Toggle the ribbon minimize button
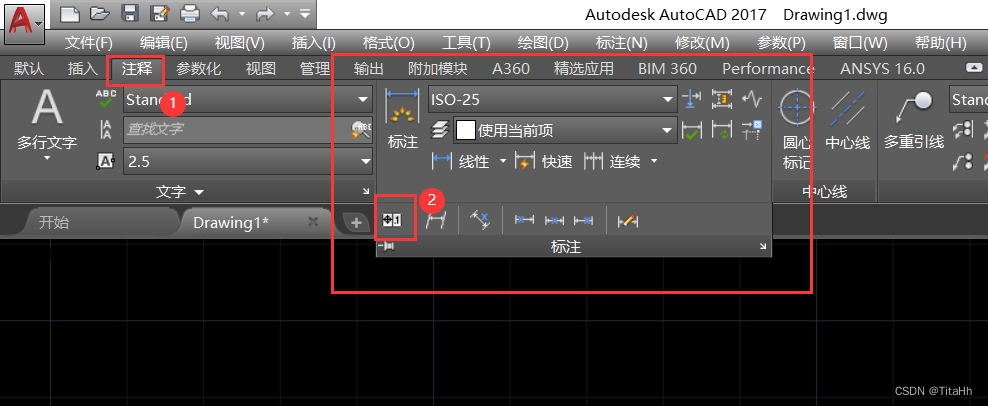The image size is (988, 406). point(974,68)
